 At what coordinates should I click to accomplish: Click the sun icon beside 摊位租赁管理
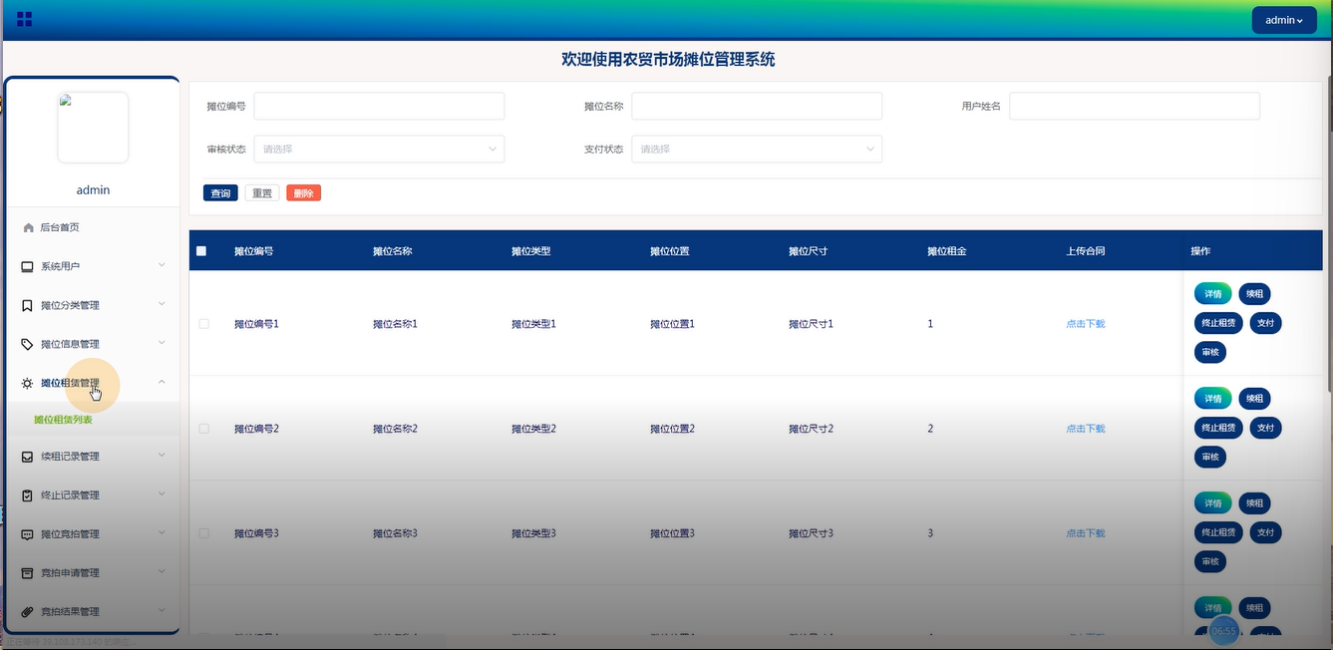[28, 383]
